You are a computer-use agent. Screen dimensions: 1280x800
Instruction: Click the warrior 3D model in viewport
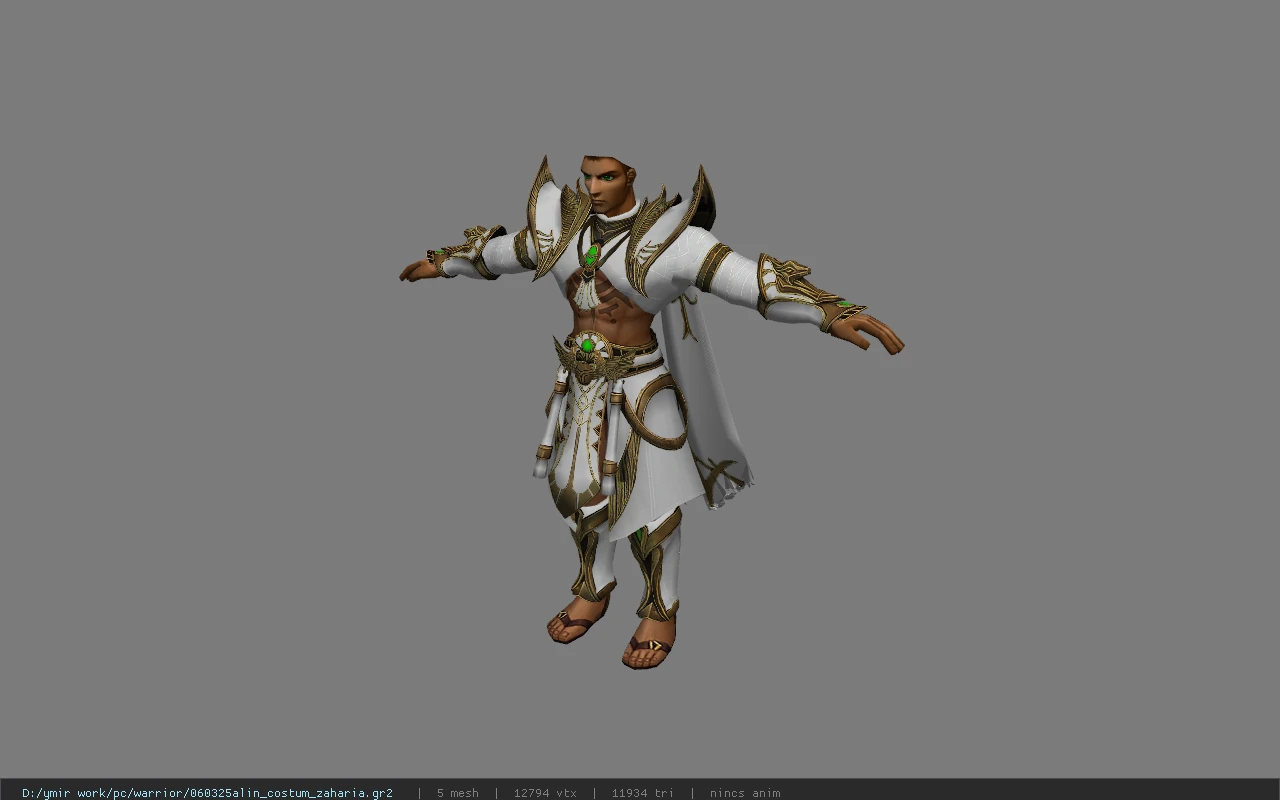point(650,410)
